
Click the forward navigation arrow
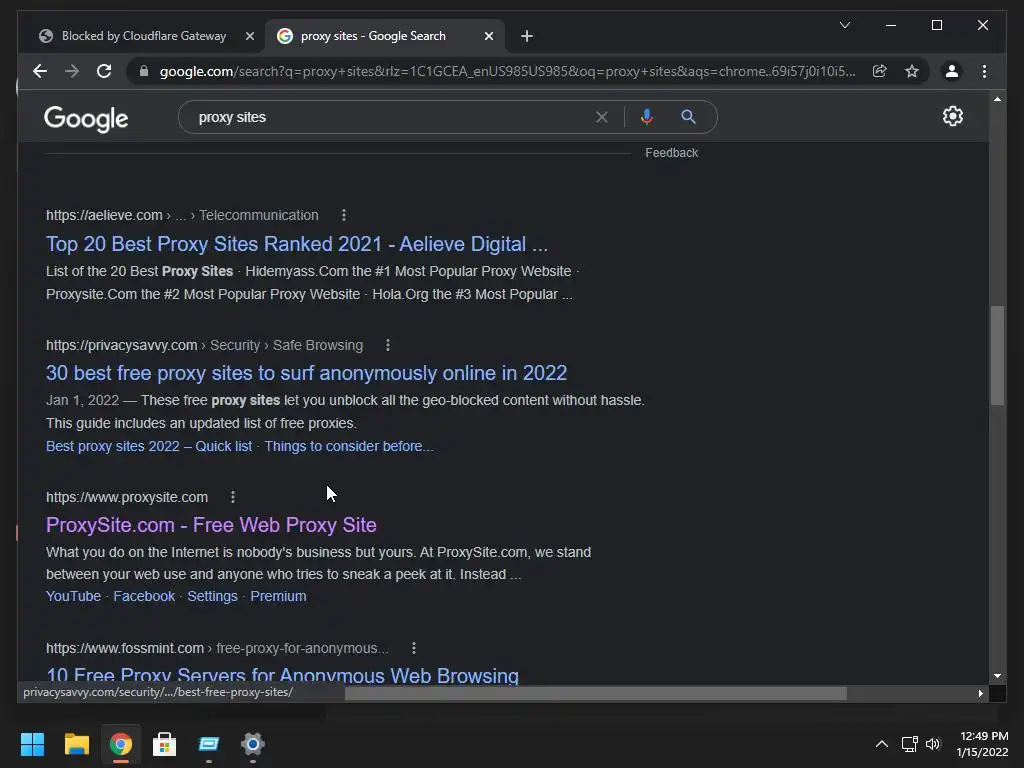72,71
